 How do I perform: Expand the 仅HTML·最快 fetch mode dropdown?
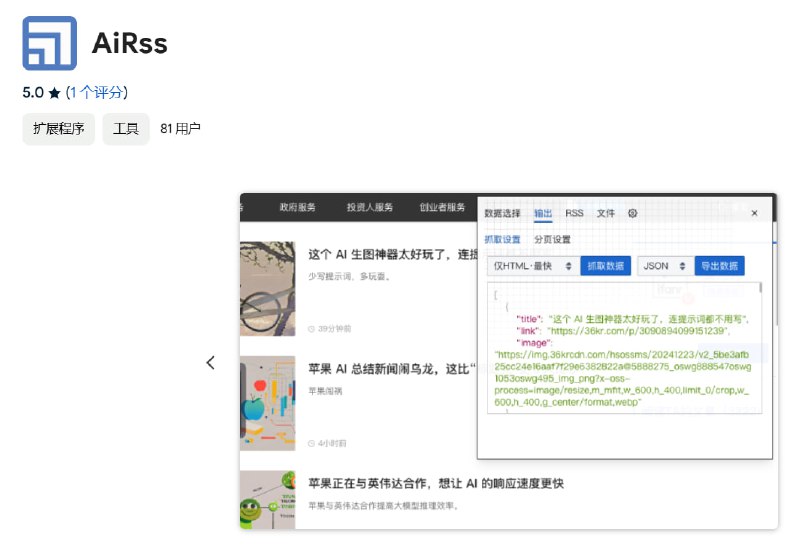point(532,266)
